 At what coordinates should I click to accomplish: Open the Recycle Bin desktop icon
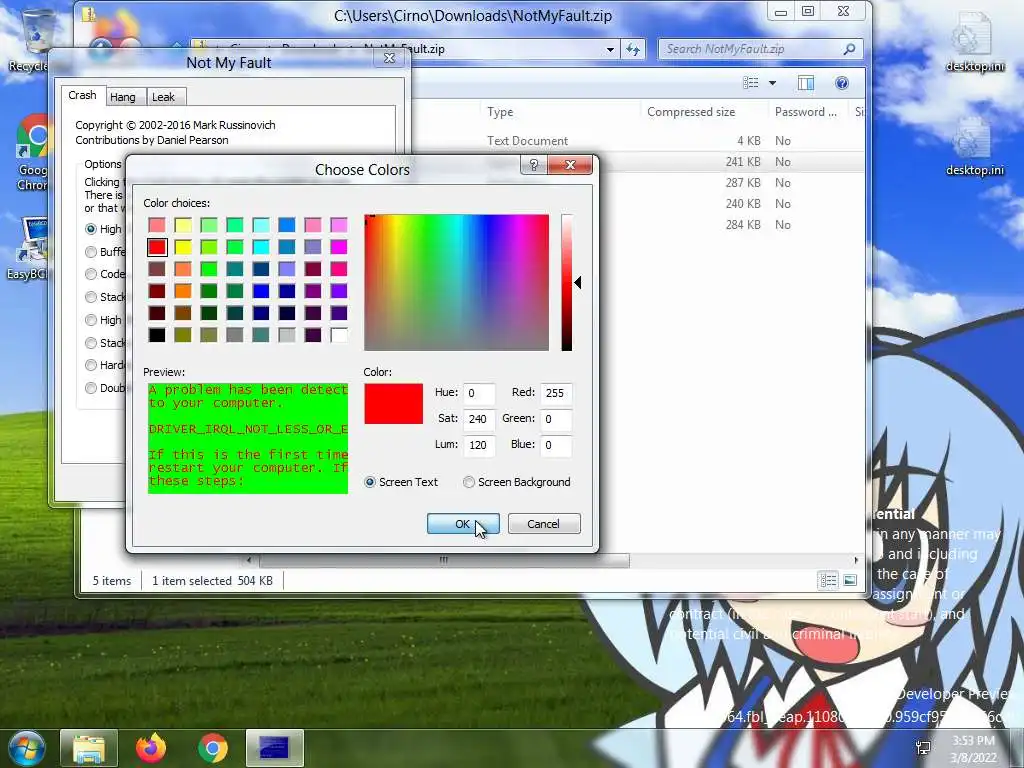click(29, 40)
